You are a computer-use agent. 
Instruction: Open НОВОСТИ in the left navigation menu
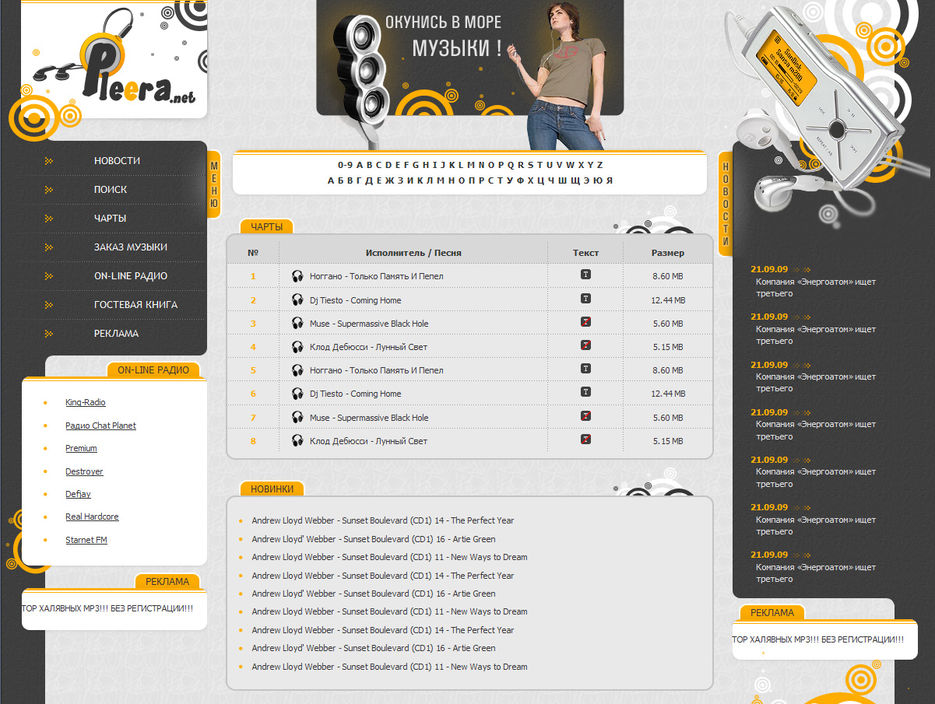pyautogui.click(x=117, y=161)
